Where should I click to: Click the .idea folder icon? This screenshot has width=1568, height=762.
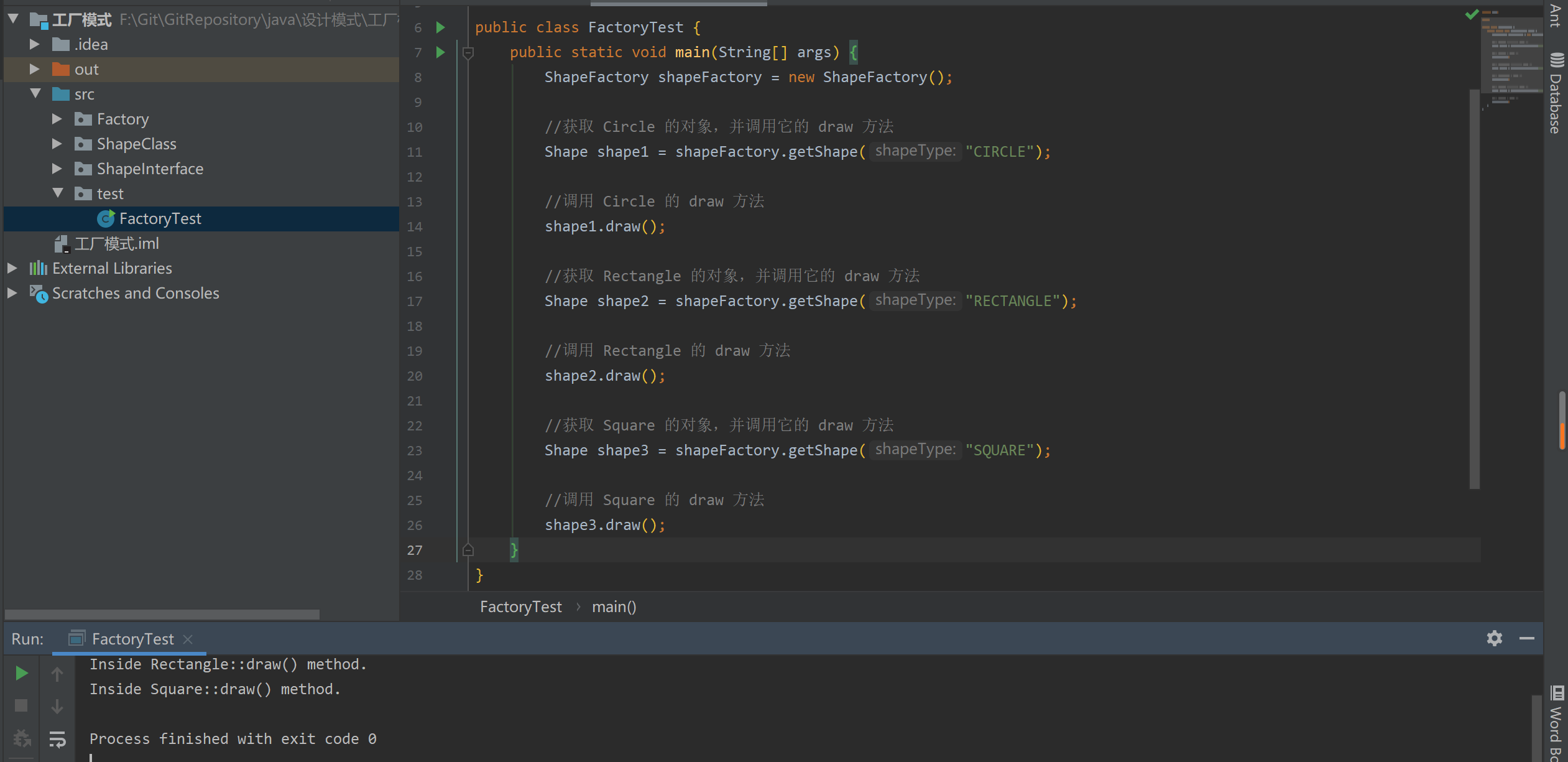pyautogui.click(x=61, y=44)
